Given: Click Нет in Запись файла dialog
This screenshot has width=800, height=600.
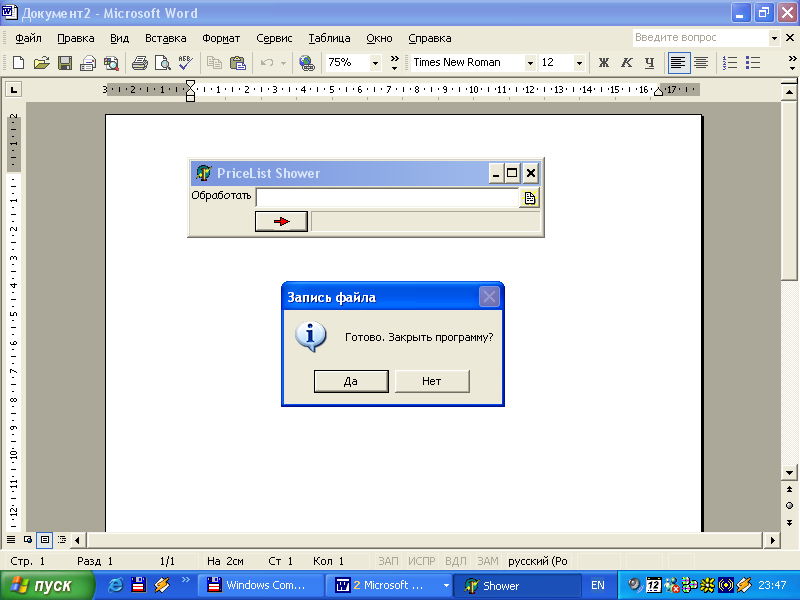Looking at the screenshot, I should coord(432,381).
